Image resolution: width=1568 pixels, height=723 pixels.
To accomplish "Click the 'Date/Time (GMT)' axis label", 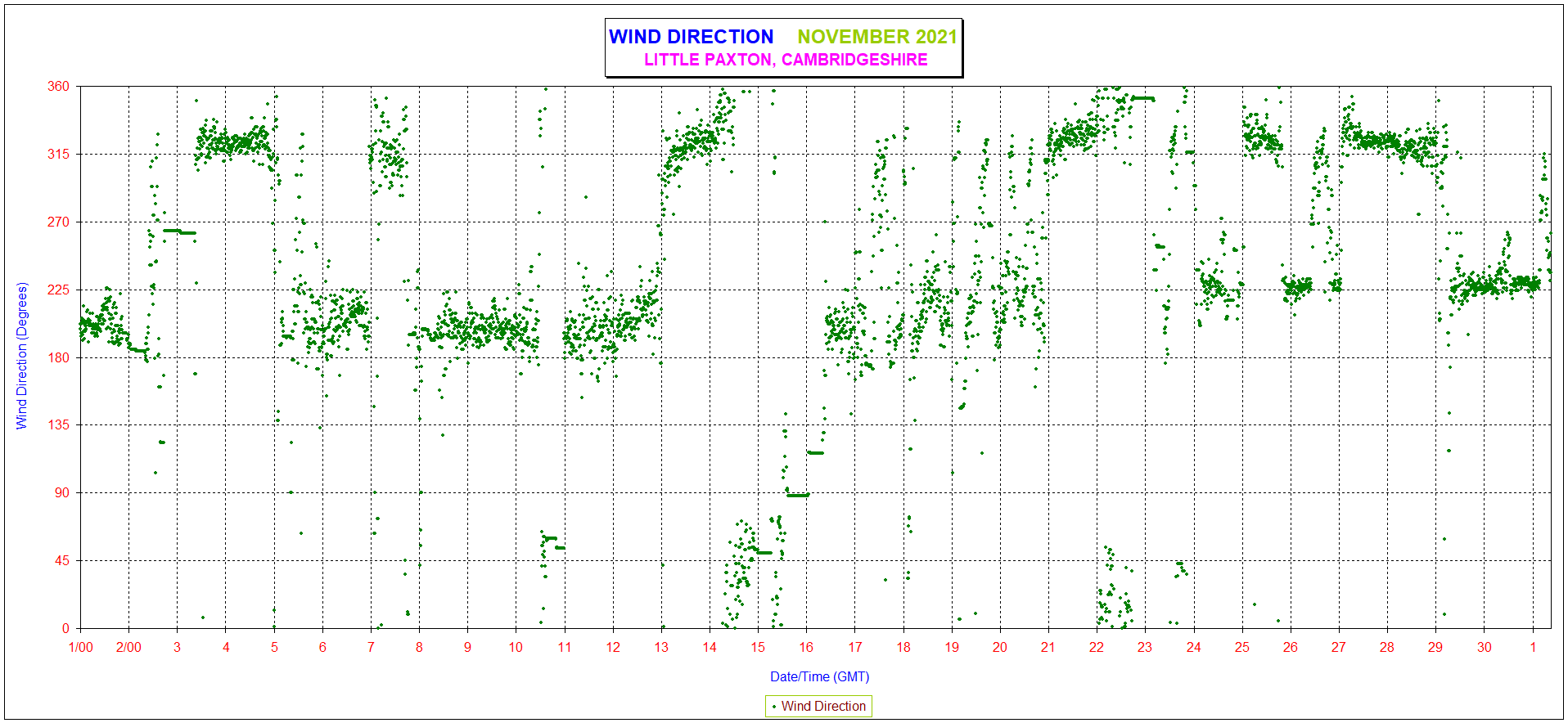I will 819,676.
